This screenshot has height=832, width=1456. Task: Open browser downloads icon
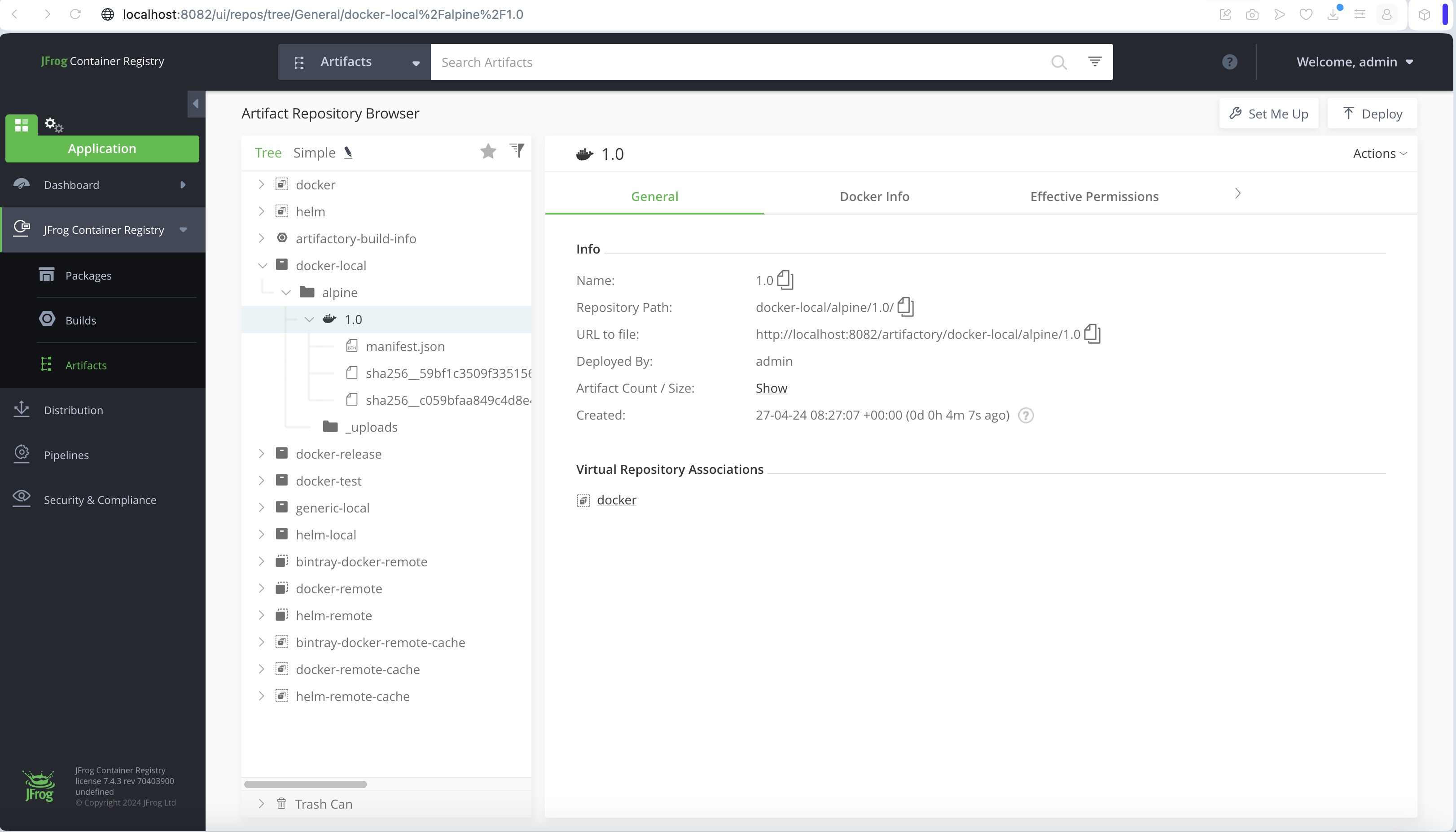tap(1333, 14)
